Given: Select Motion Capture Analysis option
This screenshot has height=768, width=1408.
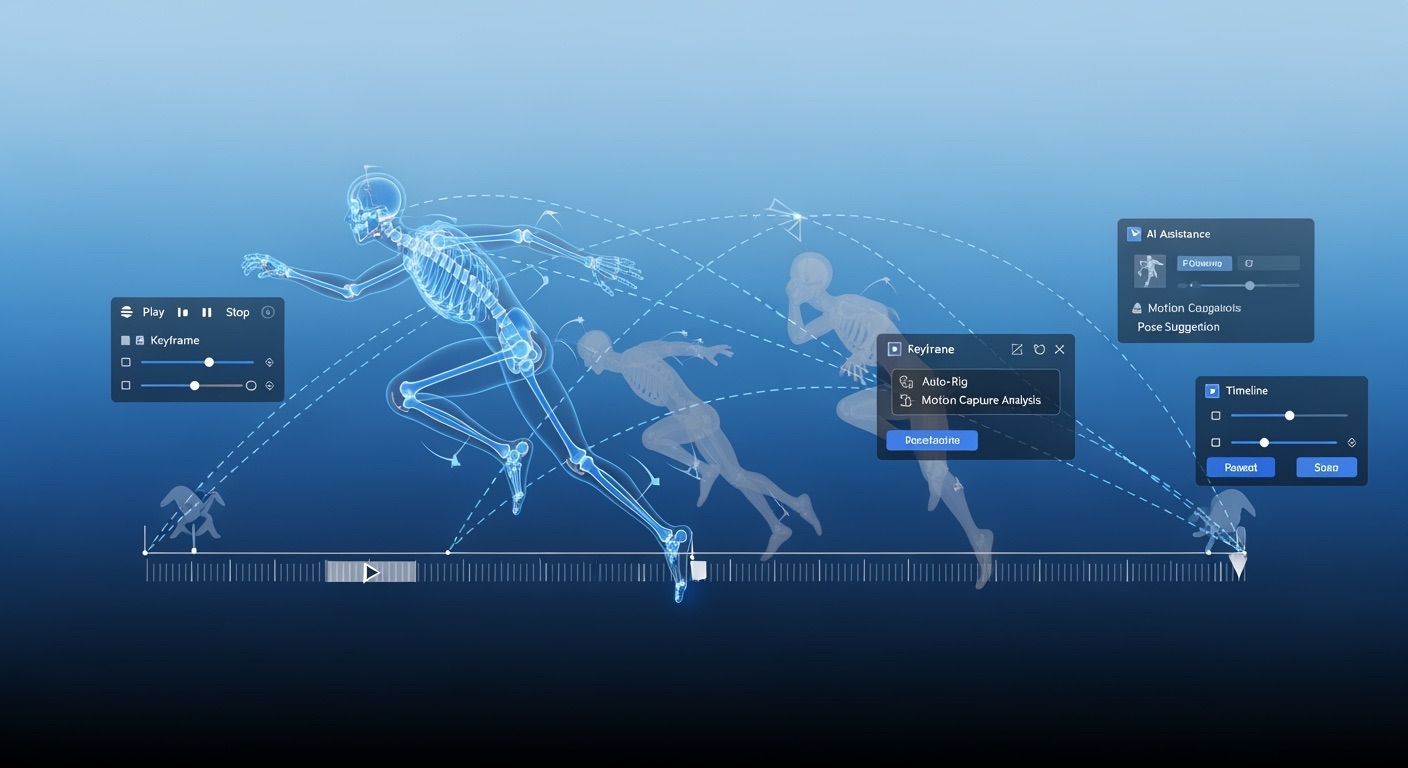Looking at the screenshot, I should tap(980, 400).
